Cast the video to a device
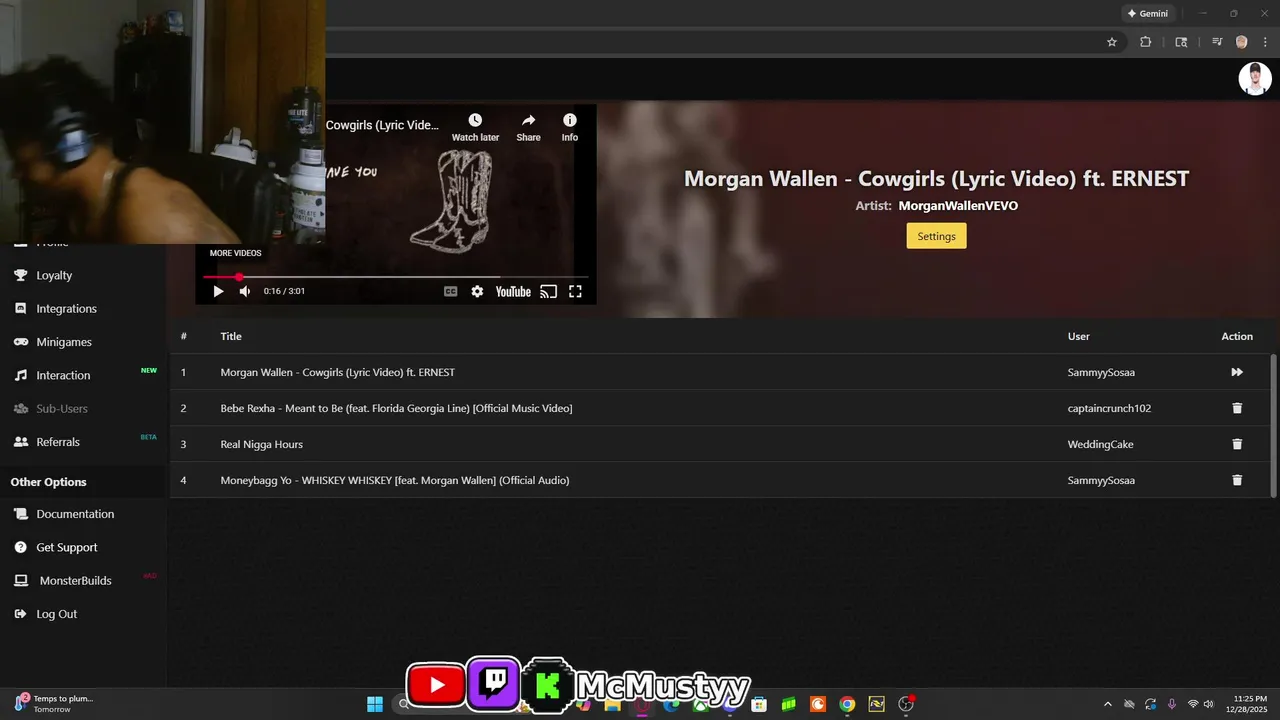The width and height of the screenshot is (1280, 720). click(x=548, y=291)
